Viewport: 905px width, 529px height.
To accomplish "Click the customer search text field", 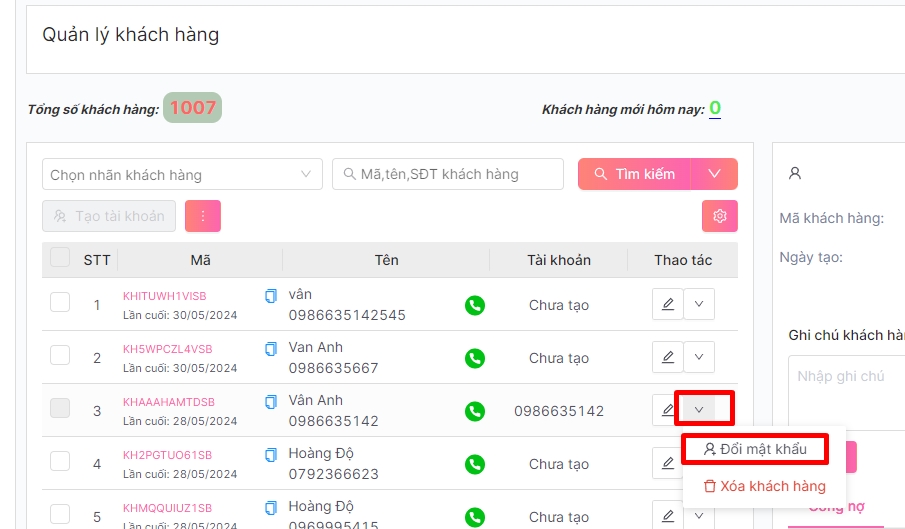I will tap(448, 174).
